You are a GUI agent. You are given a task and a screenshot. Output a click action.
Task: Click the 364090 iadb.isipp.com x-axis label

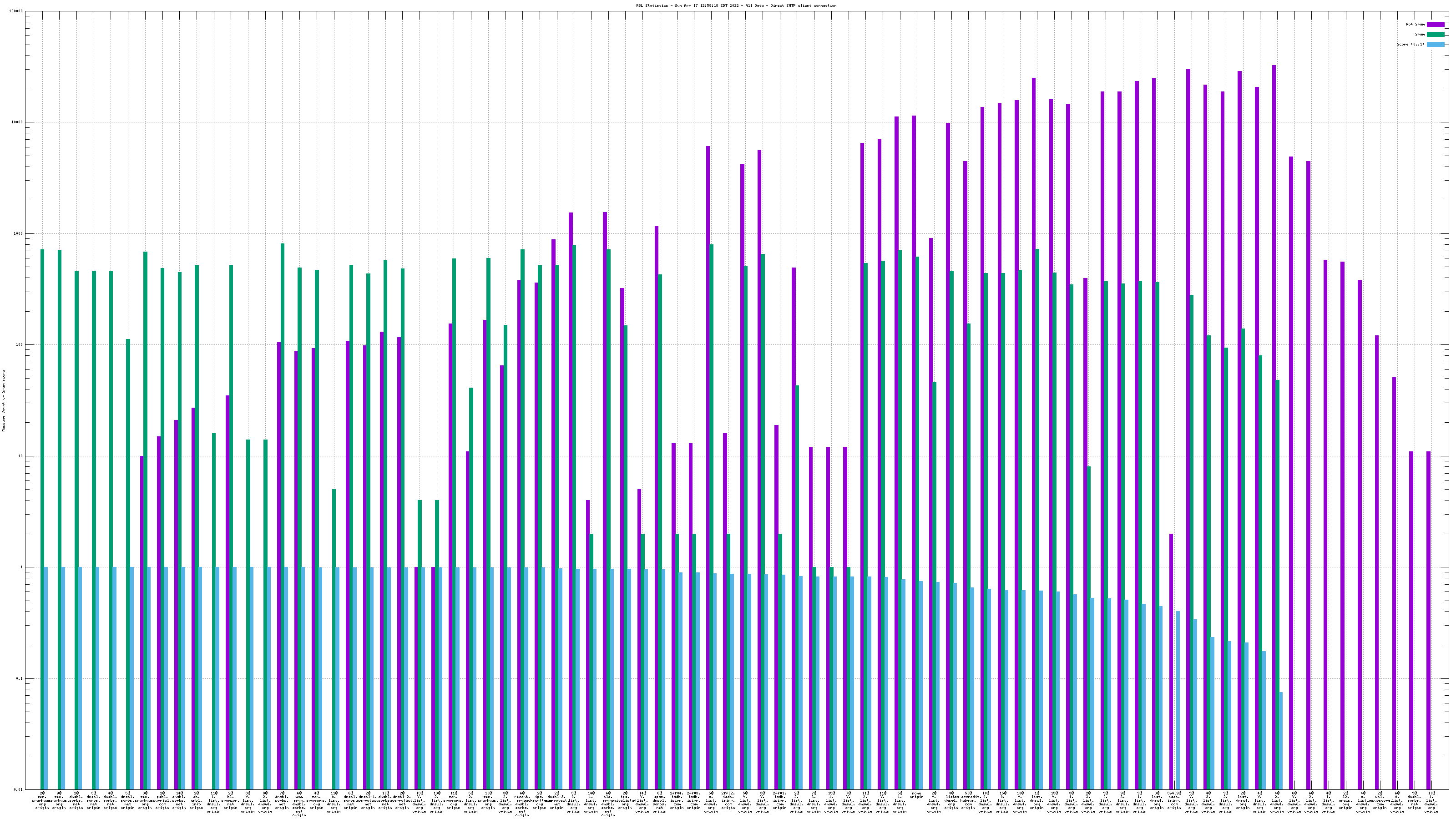[1174, 800]
